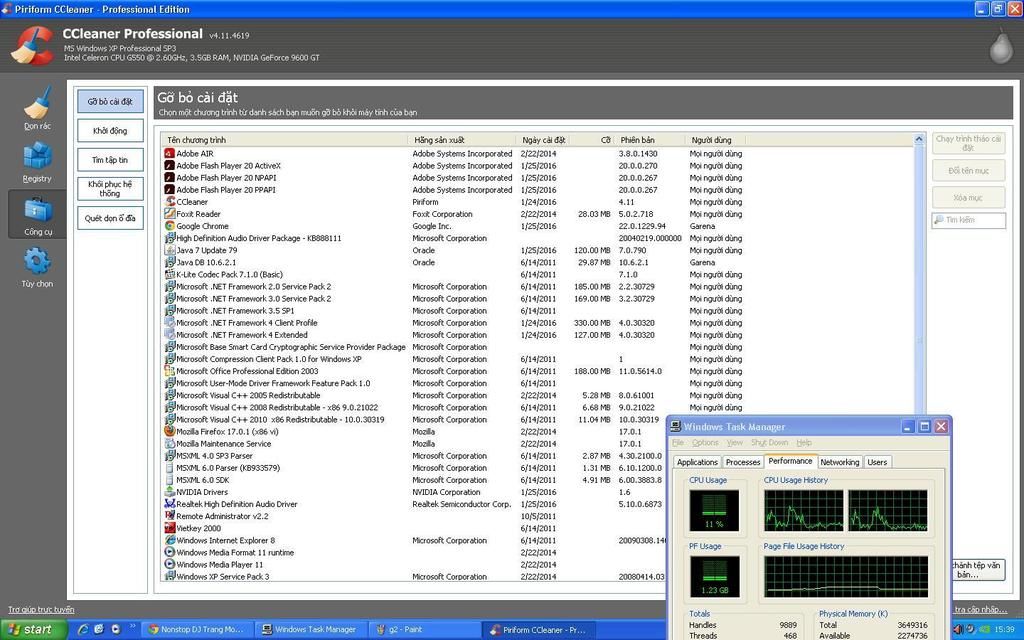Image resolution: width=1024 pixels, height=640 pixels.
Task: Click the Đổi tên mục button
Action: (968, 170)
